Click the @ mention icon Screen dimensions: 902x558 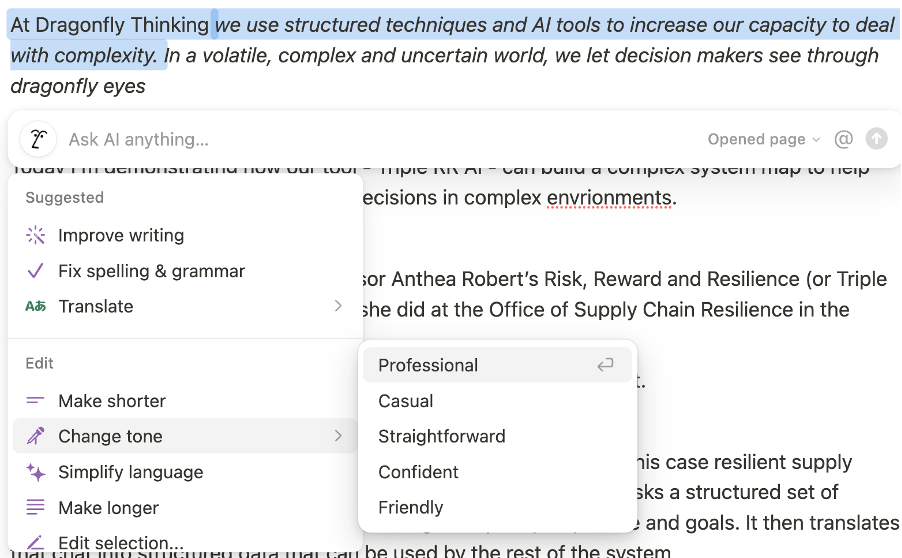(843, 139)
